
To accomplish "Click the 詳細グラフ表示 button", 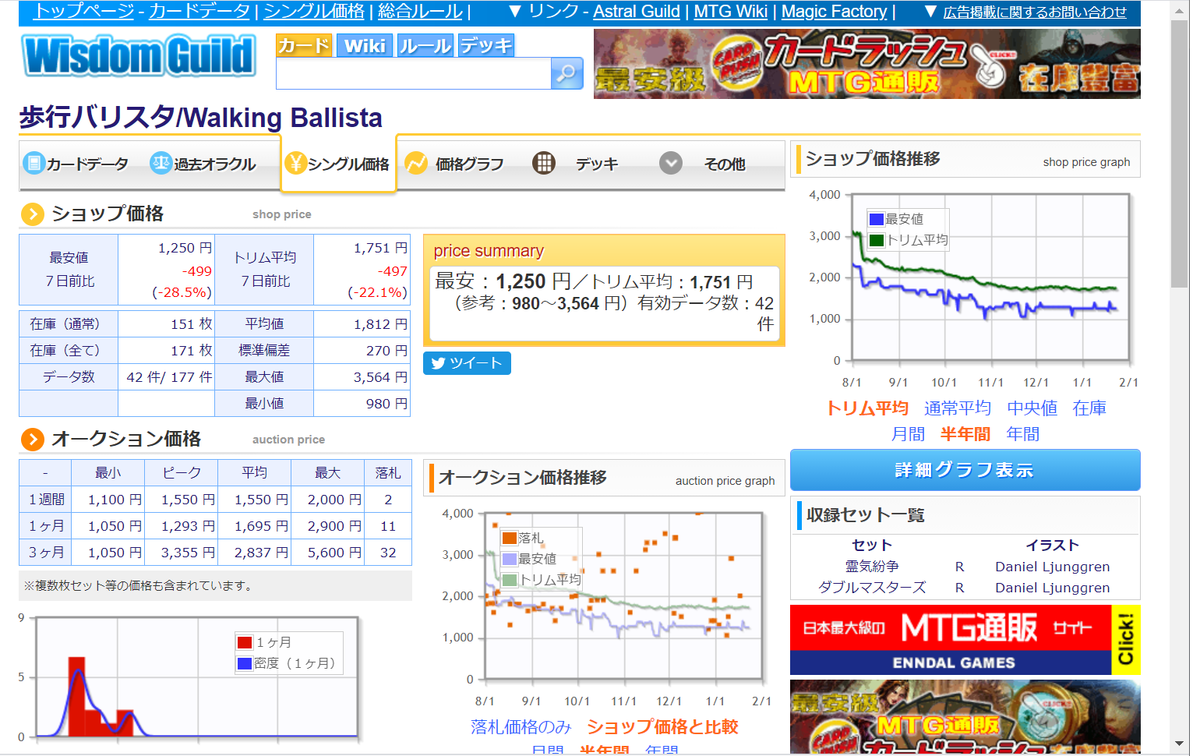I will tap(965, 470).
